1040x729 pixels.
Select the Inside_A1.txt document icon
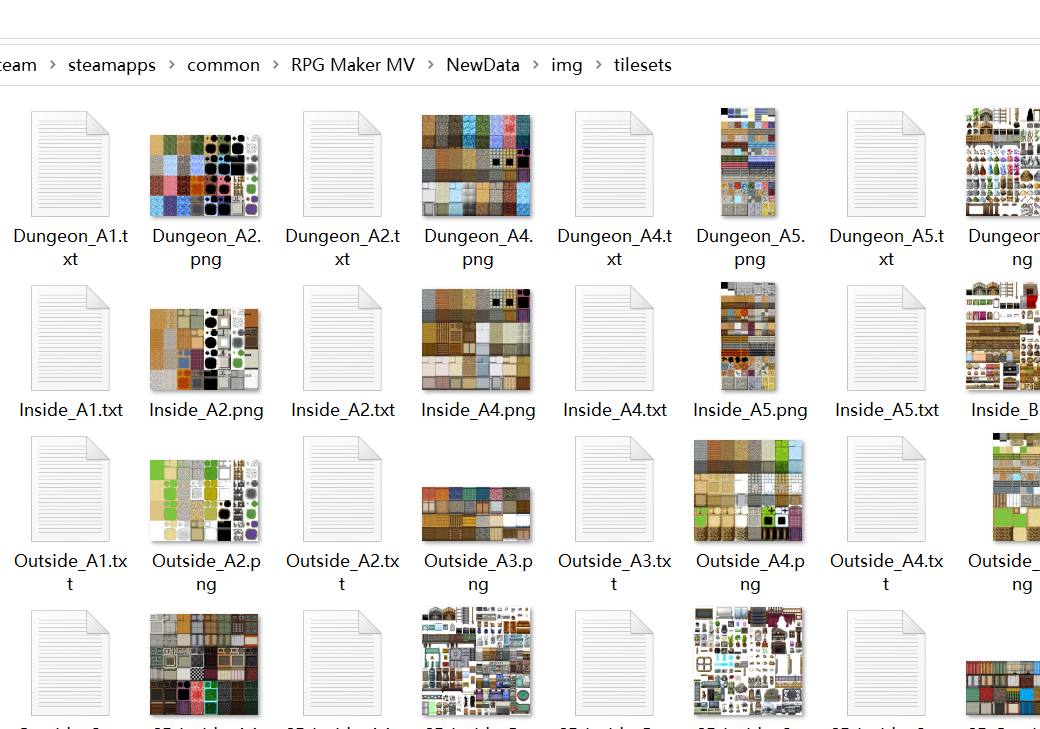(70, 338)
